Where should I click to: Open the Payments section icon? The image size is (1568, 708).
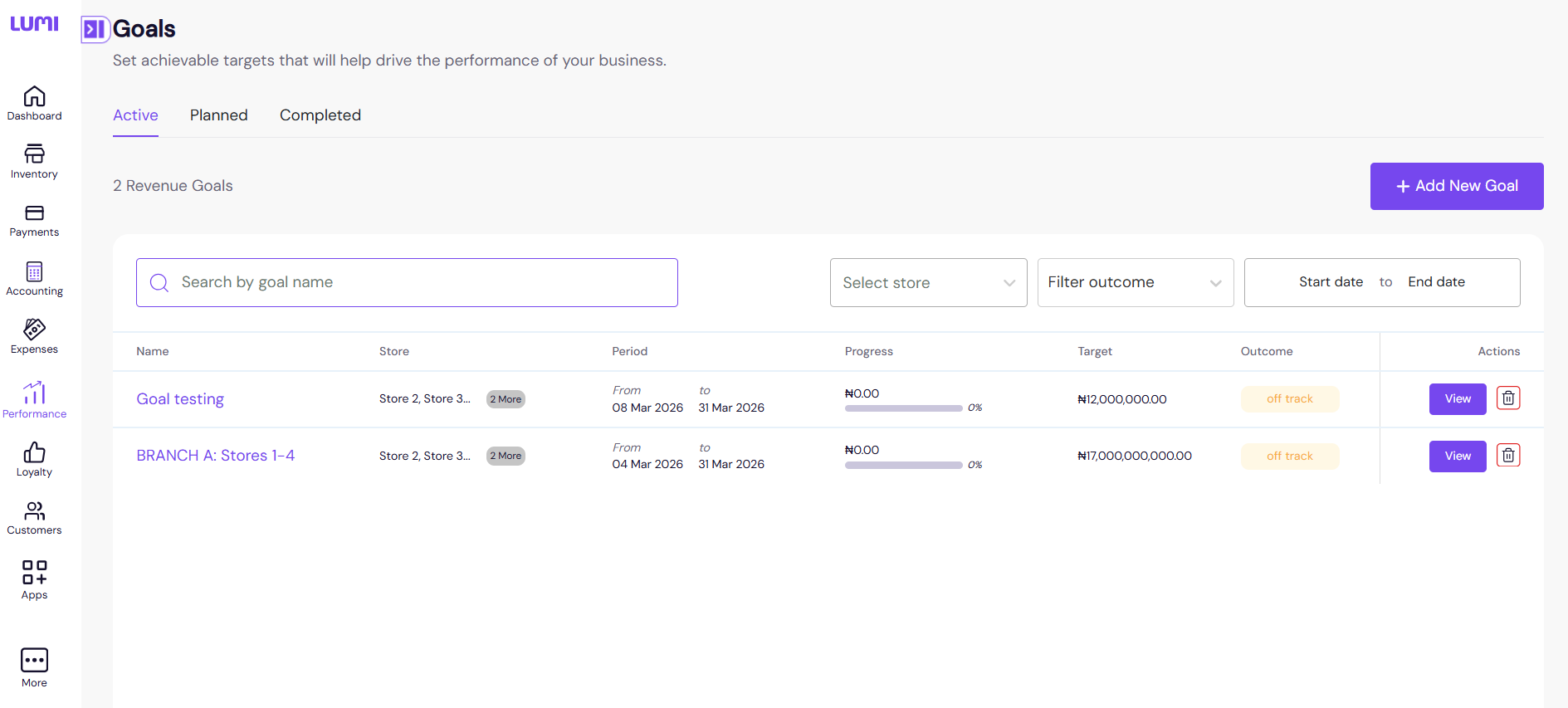pyautogui.click(x=34, y=214)
